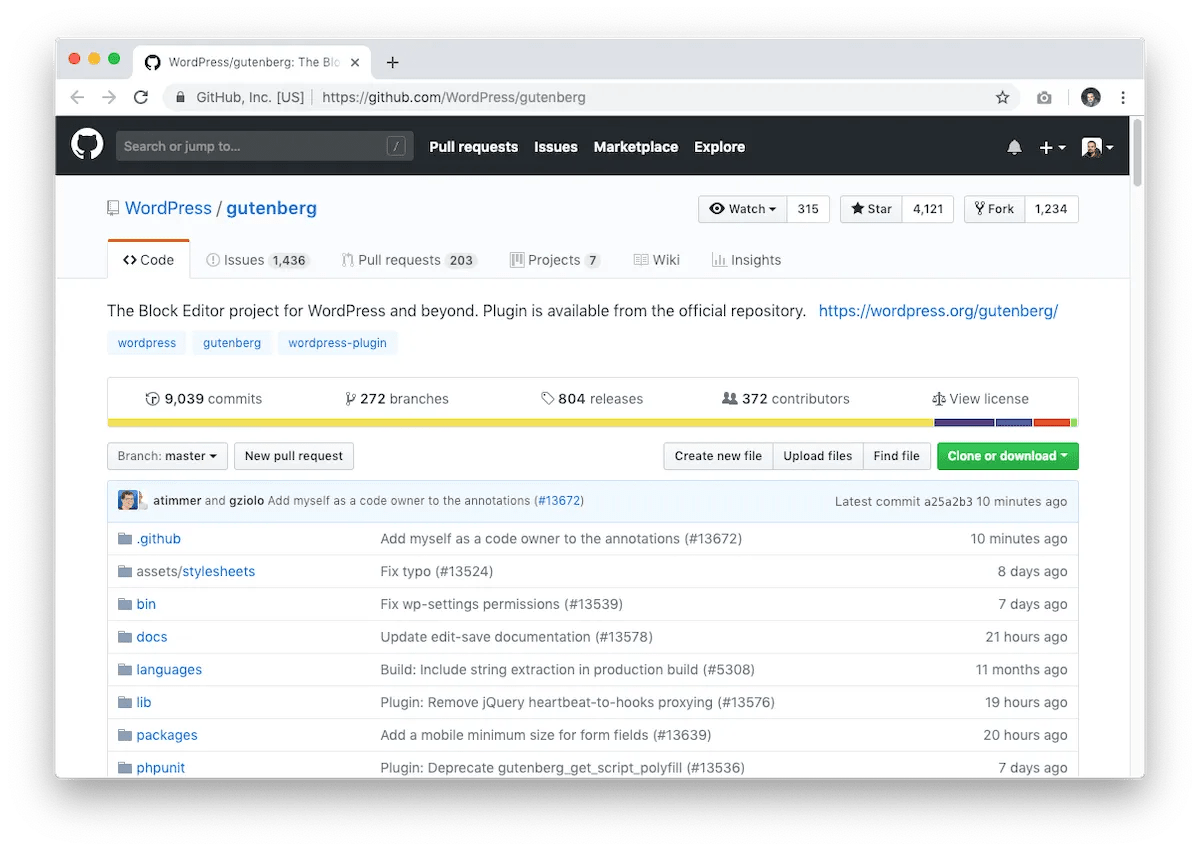View the 9,039 commits link
This screenshot has height=851, width=1200.
tap(203, 399)
